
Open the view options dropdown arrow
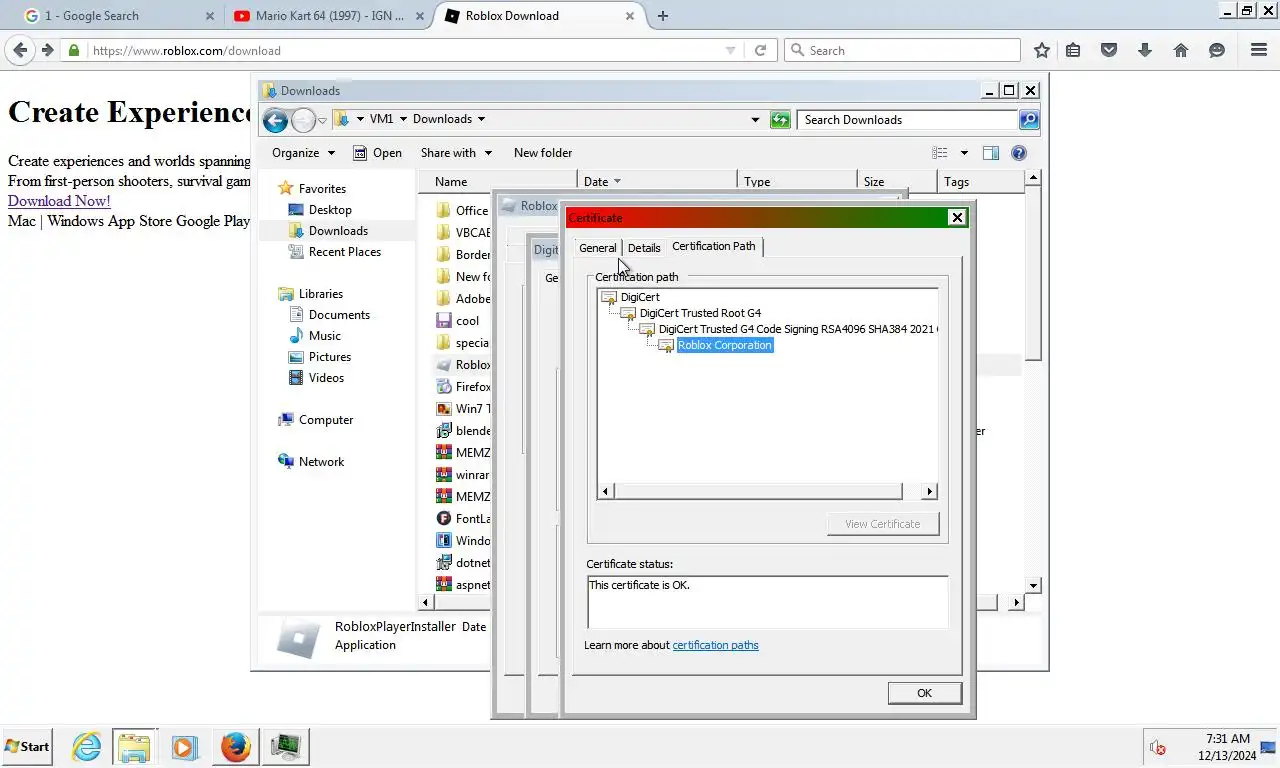pos(964,153)
